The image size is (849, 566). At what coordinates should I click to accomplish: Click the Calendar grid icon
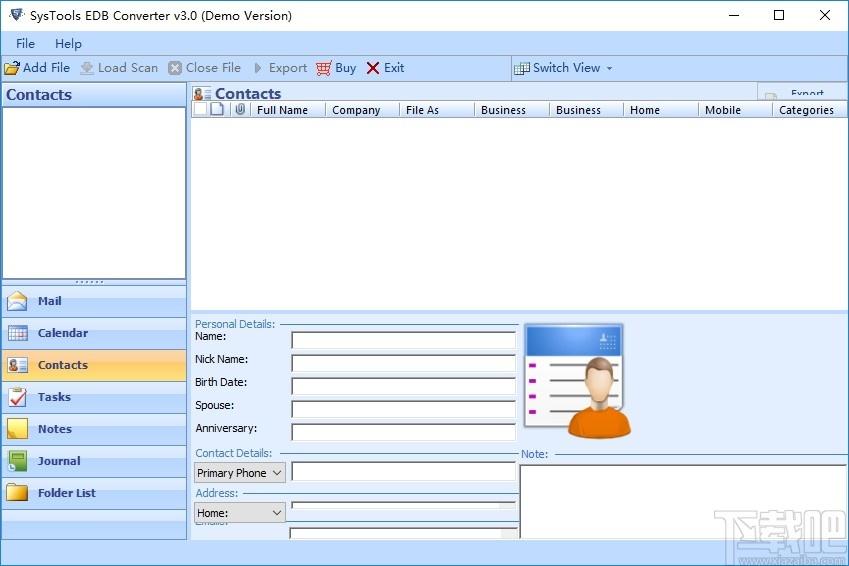pyautogui.click(x=17, y=333)
